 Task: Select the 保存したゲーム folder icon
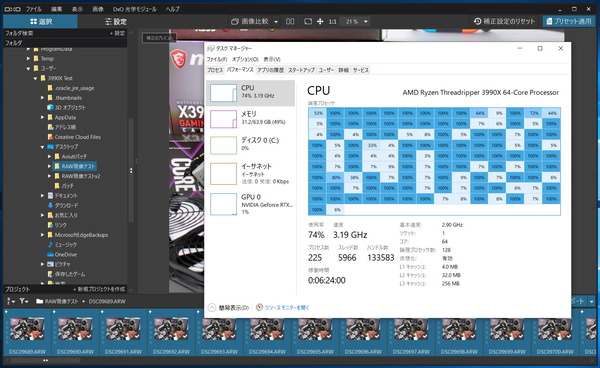(x=50, y=274)
